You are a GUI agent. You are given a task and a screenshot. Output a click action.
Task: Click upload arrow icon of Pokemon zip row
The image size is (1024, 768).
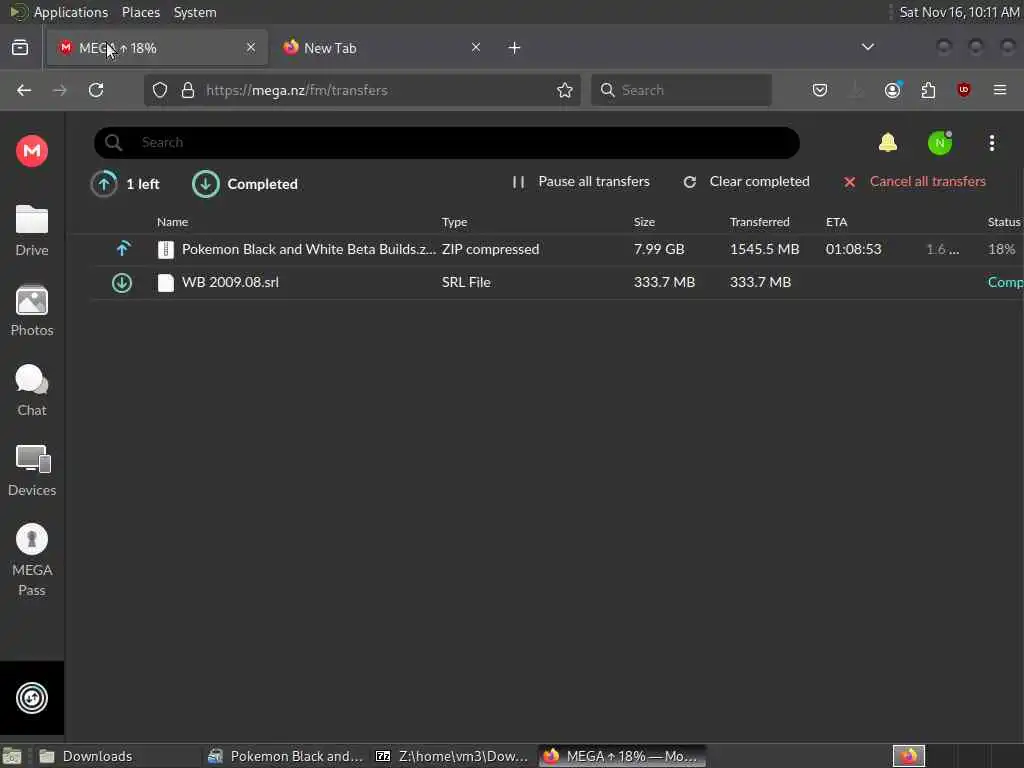coord(122,249)
